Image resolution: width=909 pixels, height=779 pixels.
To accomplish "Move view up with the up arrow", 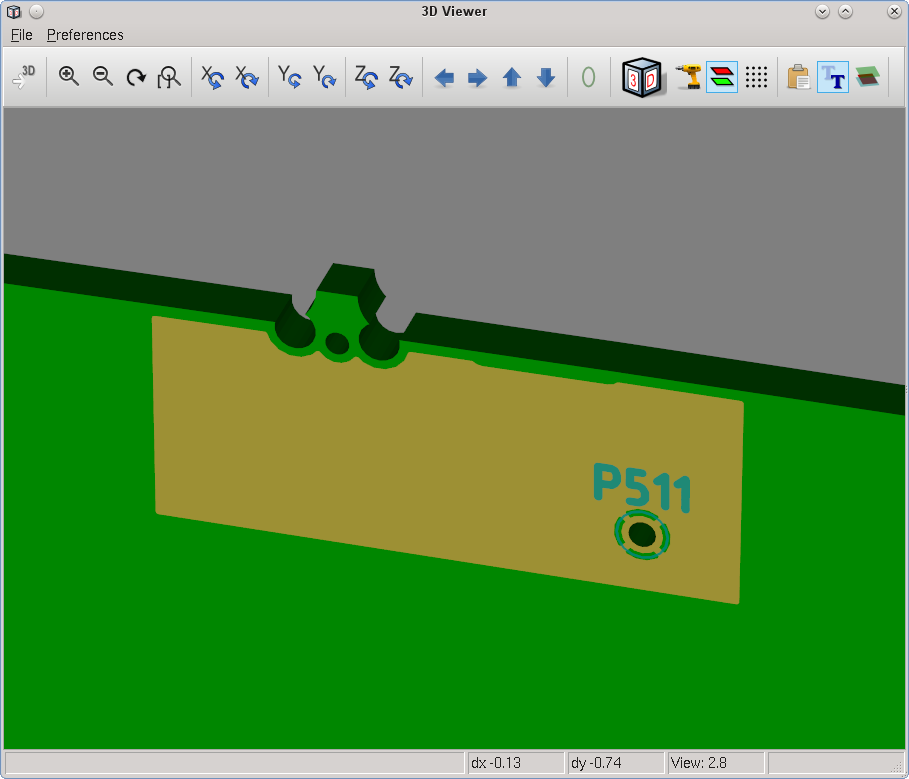I will click(x=512, y=78).
